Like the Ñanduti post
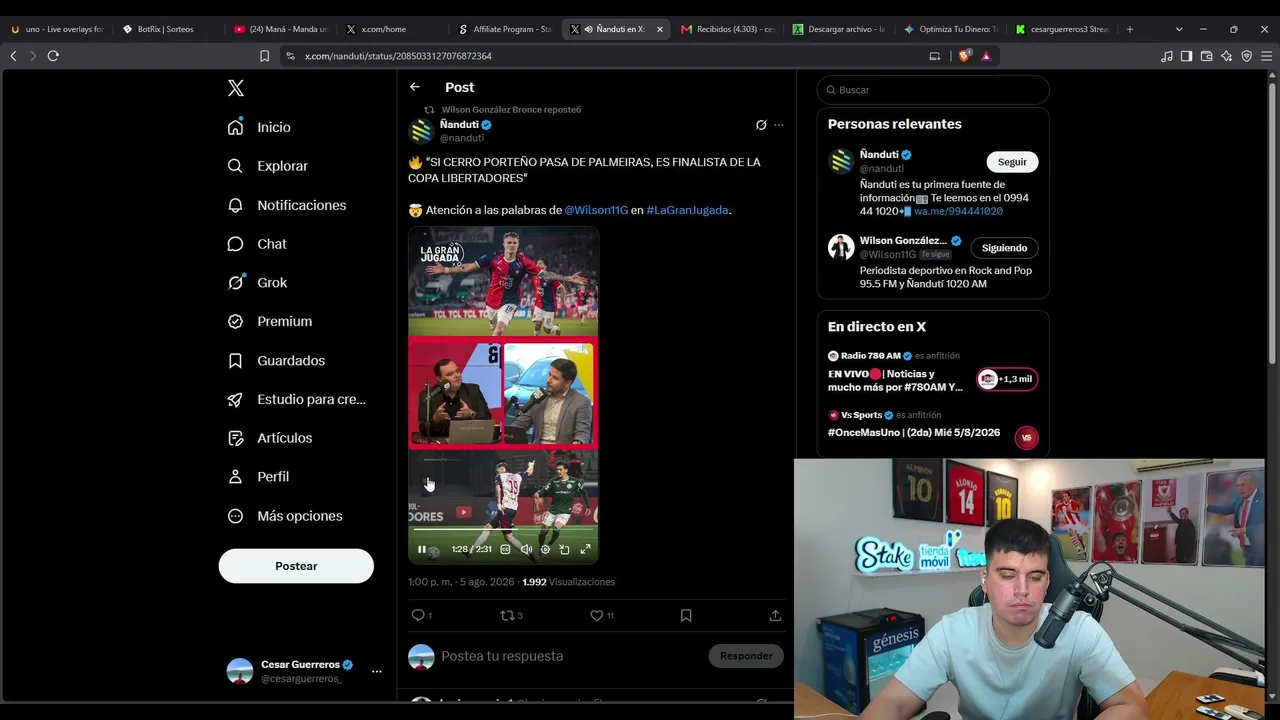 tap(602, 616)
